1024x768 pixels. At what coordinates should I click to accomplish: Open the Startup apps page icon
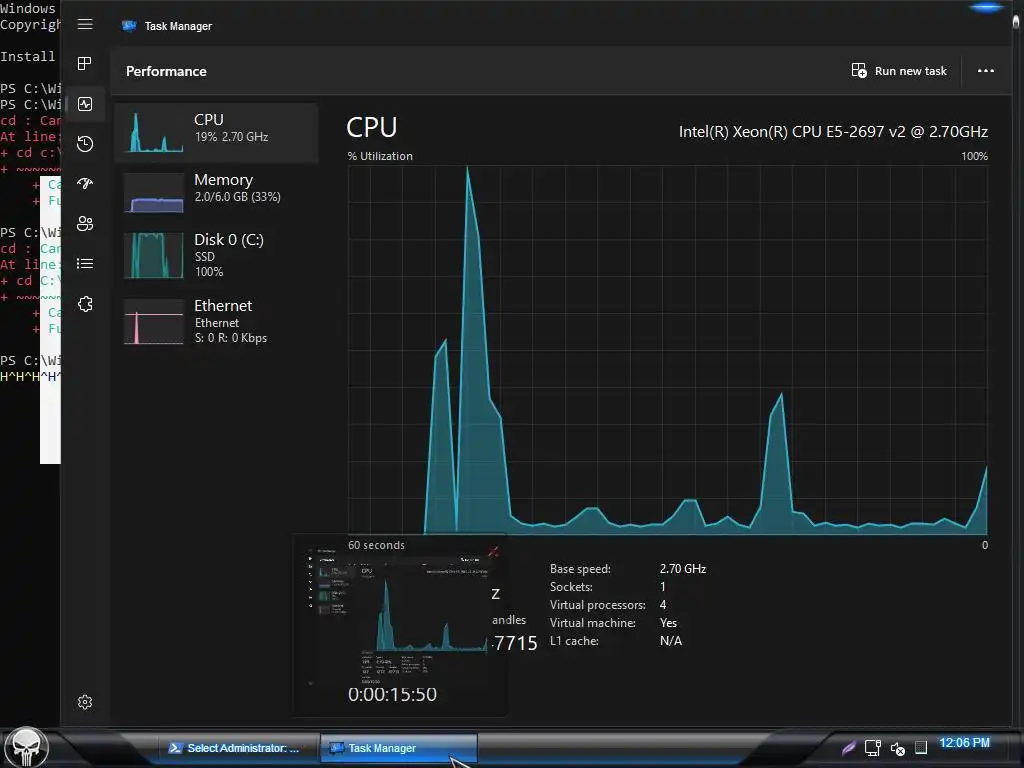click(x=85, y=184)
